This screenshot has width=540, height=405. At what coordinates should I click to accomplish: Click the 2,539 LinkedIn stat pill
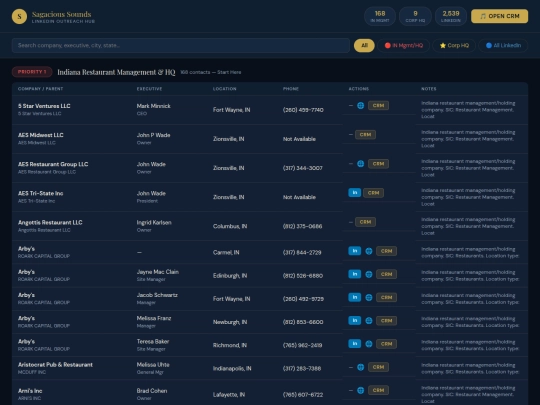click(451, 16)
